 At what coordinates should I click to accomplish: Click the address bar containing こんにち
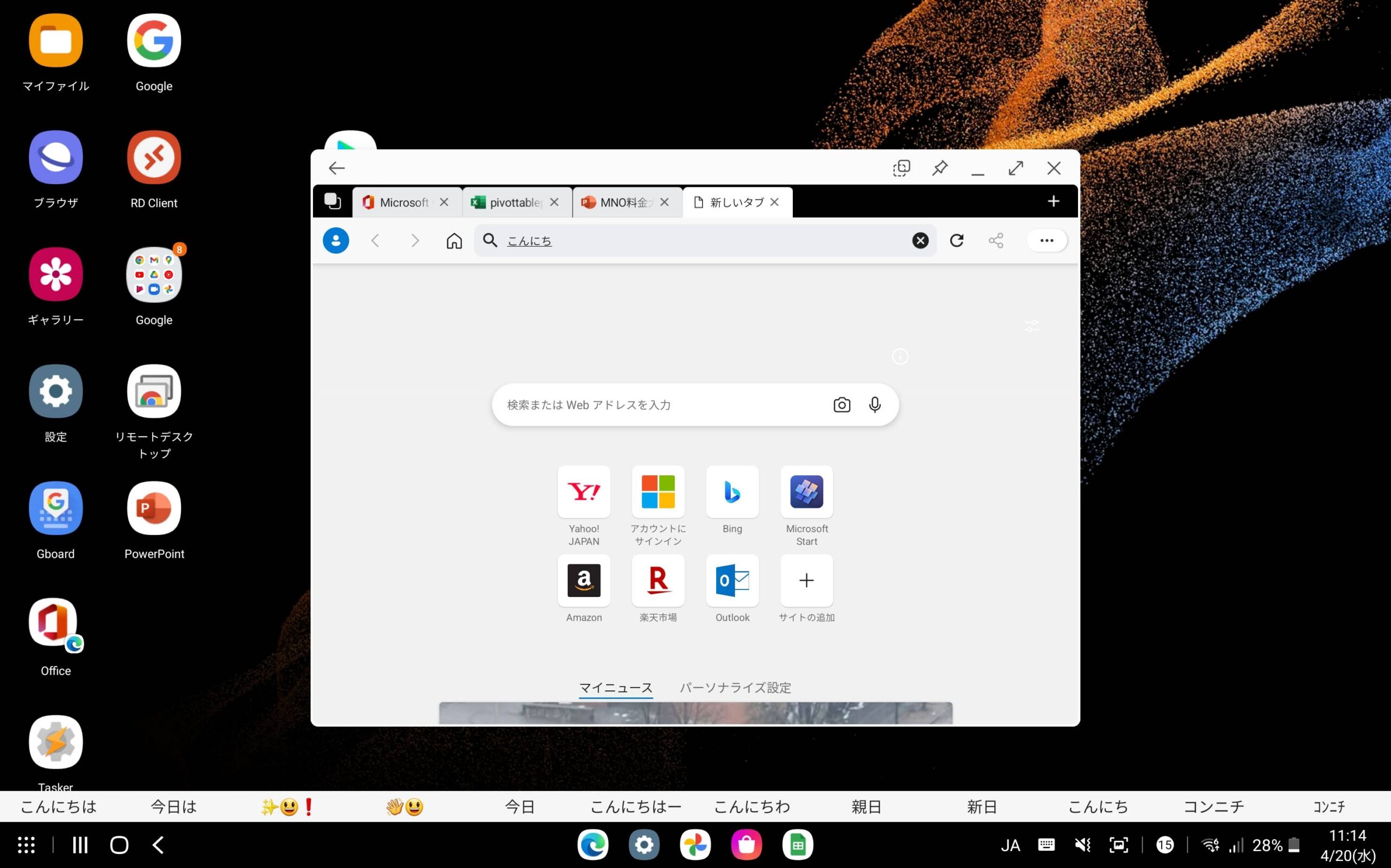tap(705, 241)
